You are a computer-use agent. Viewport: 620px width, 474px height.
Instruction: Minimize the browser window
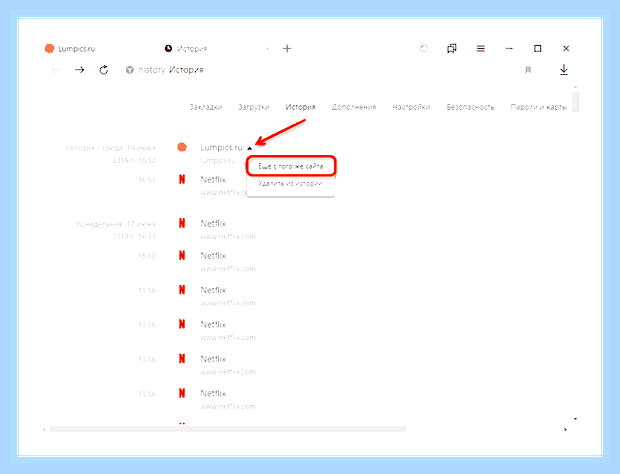tap(509, 49)
